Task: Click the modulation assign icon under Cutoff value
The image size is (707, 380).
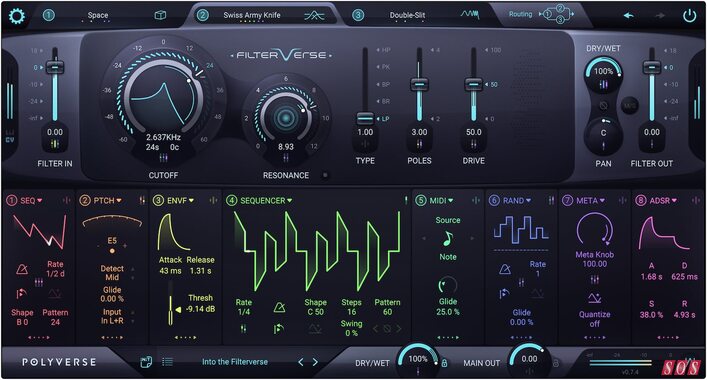Action: click(163, 158)
